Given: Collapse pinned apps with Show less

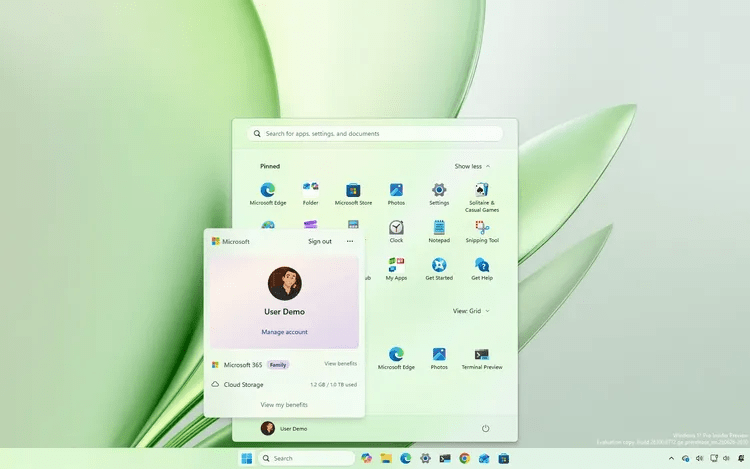Looking at the screenshot, I should 472,166.
